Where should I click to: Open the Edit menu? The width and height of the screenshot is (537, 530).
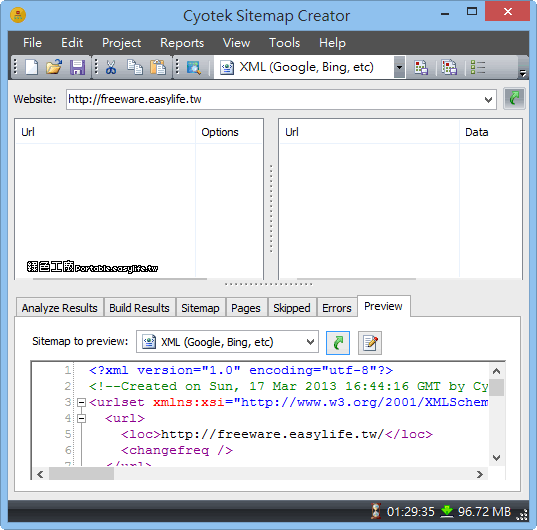pos(72,43)
